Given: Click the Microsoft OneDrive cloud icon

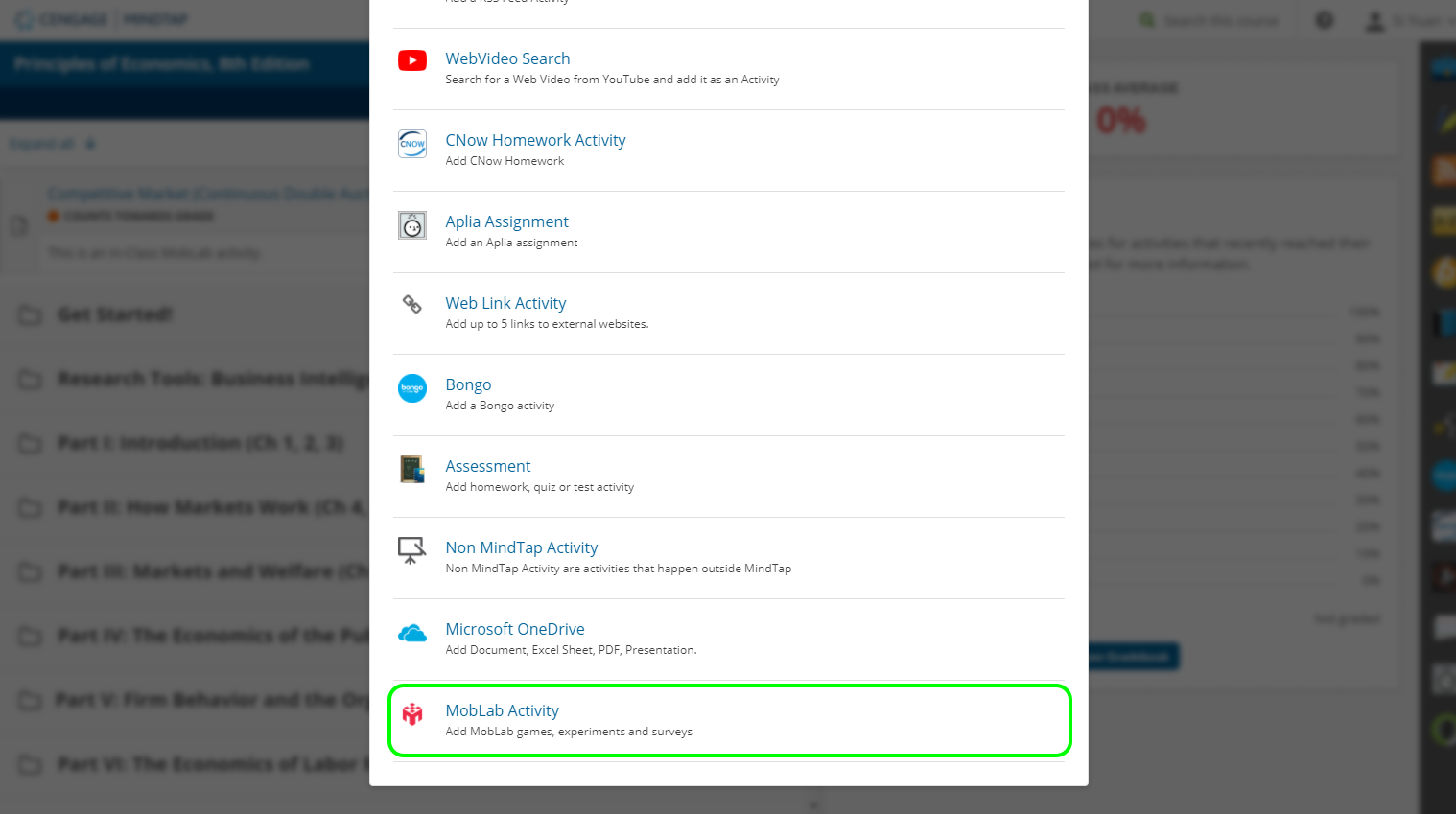Looking at the screenshot, I should [412, 633].
